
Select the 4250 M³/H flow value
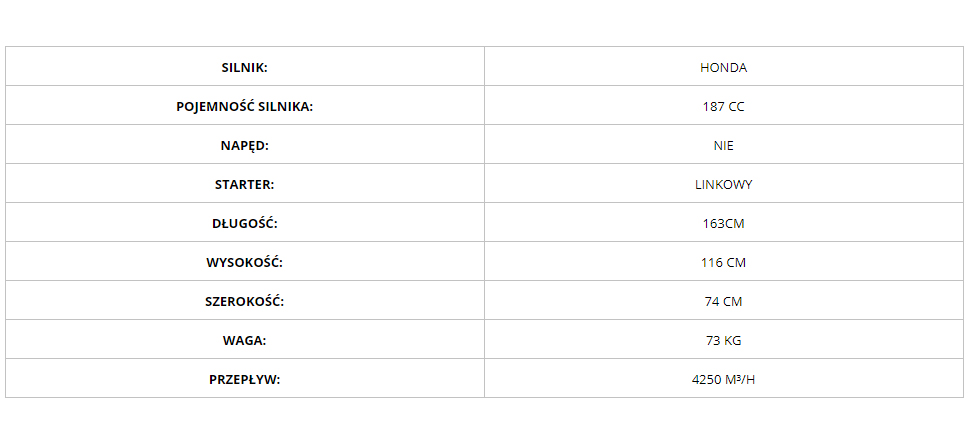[724, 379]
